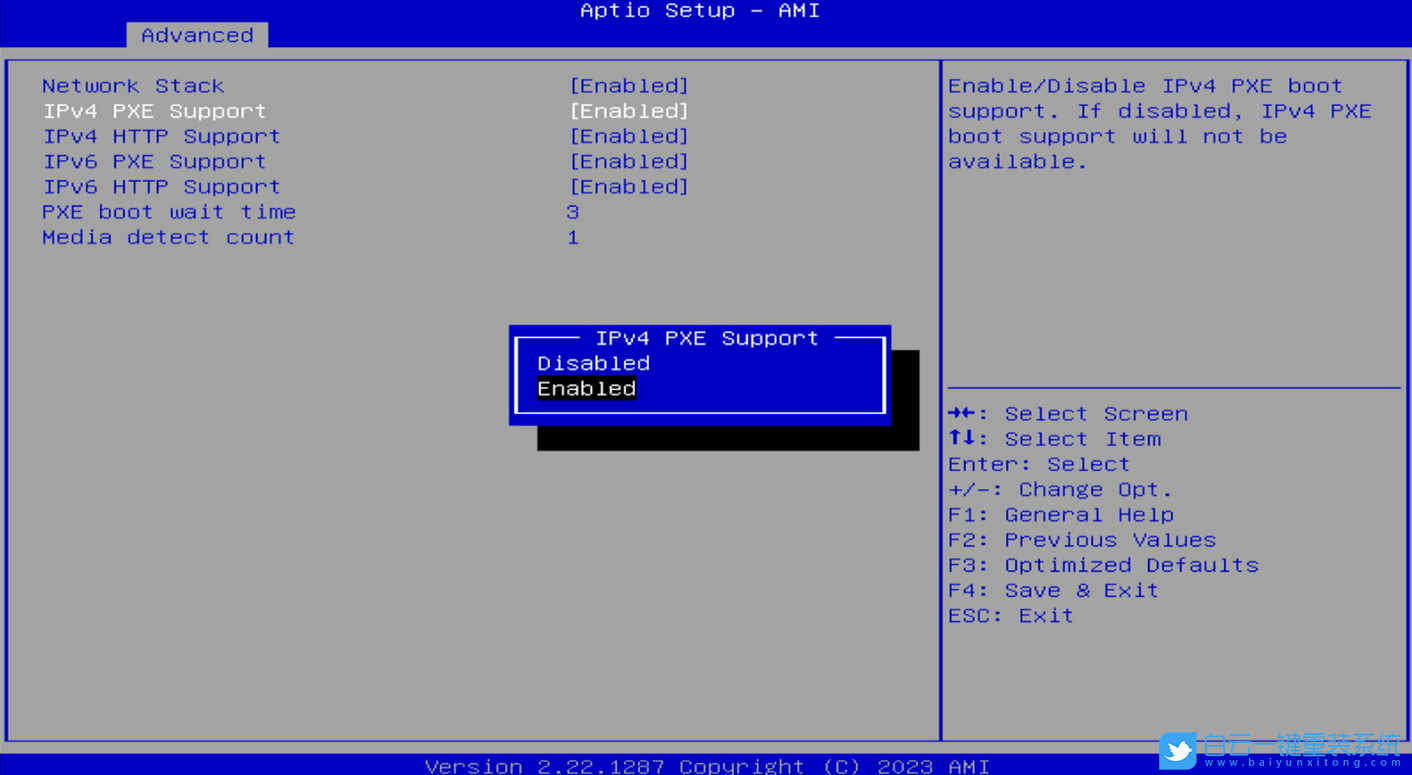Select the Media detect count field
The height and width of the screenshot is (775, 1412).
[168, 237]
